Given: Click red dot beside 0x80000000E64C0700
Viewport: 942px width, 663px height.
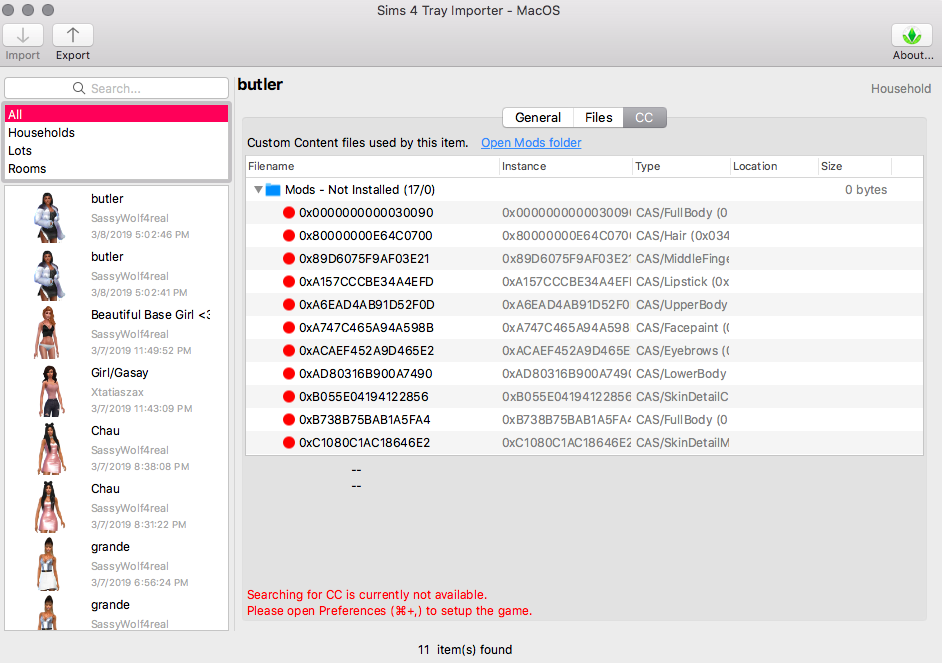Looking at the screenshot, I should click(289, 235).
